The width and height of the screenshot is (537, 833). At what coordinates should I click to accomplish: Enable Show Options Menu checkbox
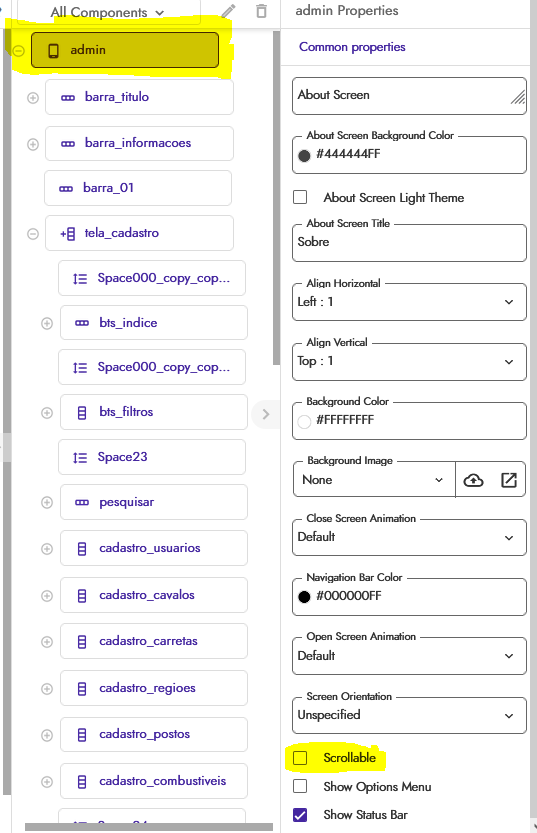[300, 786]
